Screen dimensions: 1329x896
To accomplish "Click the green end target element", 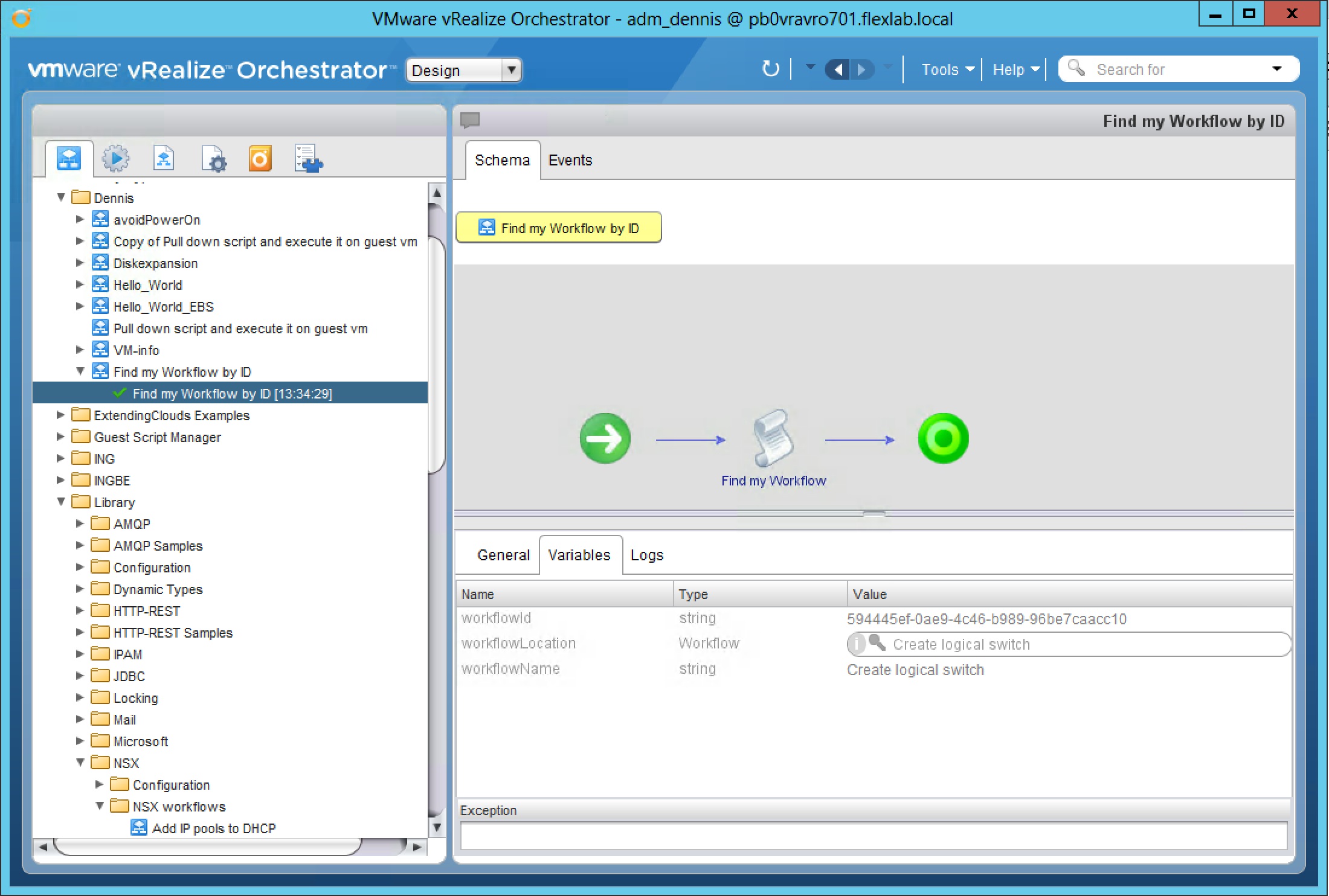I will (x=943, y=438).
